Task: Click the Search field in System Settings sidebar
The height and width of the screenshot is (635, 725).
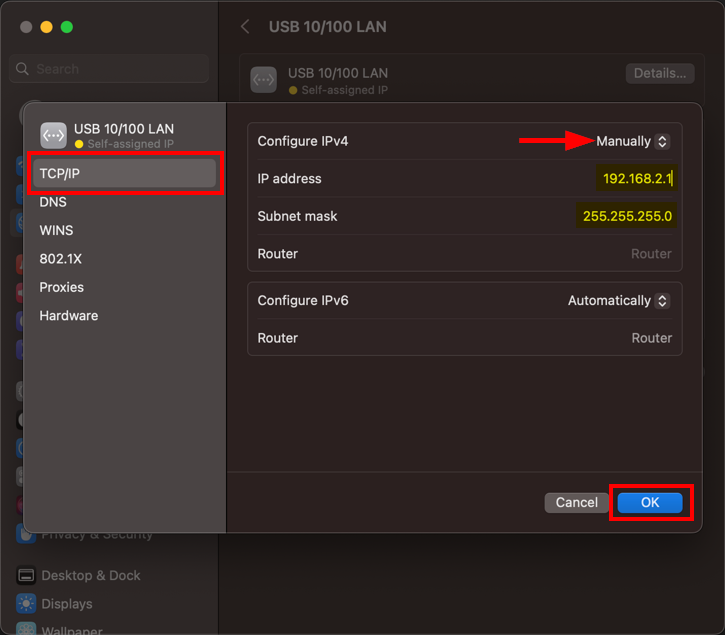Action: pyautogui.click(x=109, y=69)
